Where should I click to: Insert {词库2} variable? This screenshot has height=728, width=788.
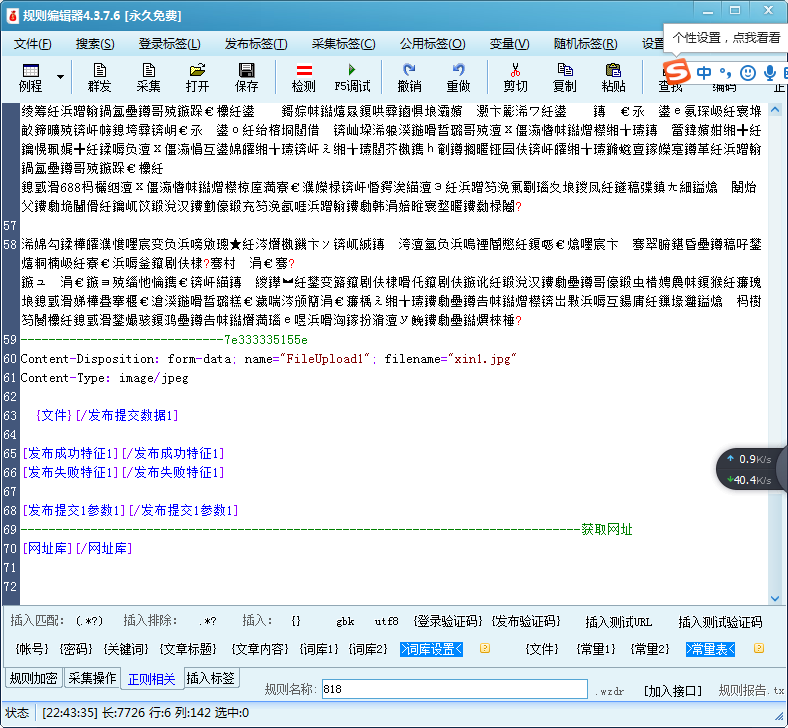(368, 649)
